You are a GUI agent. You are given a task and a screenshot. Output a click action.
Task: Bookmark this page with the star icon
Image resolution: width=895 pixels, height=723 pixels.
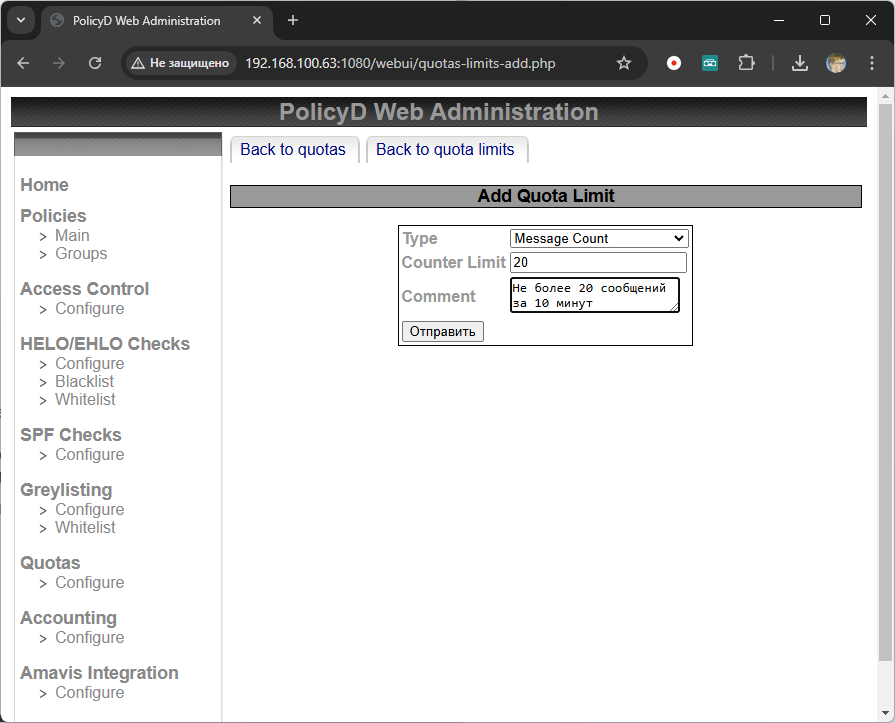click(x=624, y=63)
